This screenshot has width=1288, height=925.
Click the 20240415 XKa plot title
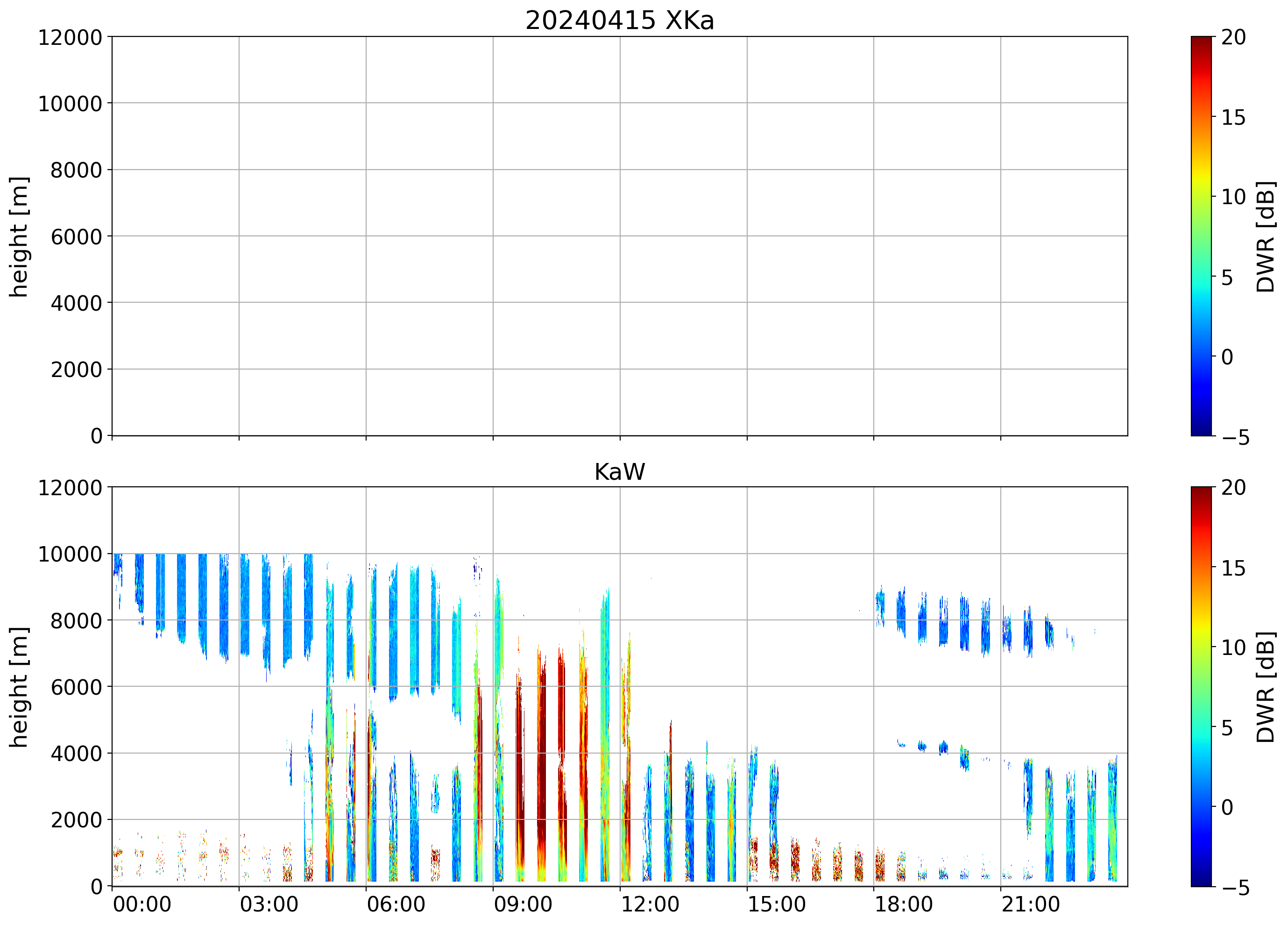pyautogui.click(x=619, y=21)
